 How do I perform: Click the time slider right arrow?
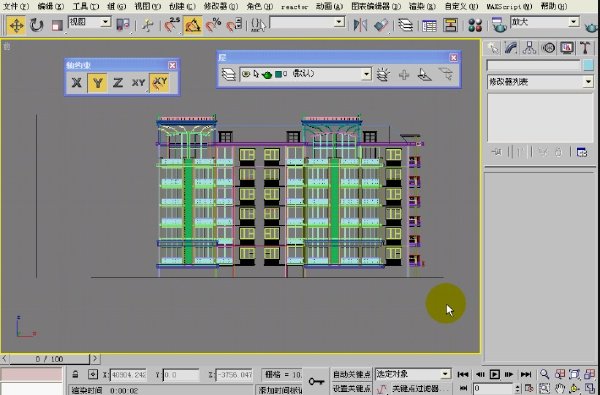(x=95, y=359)
